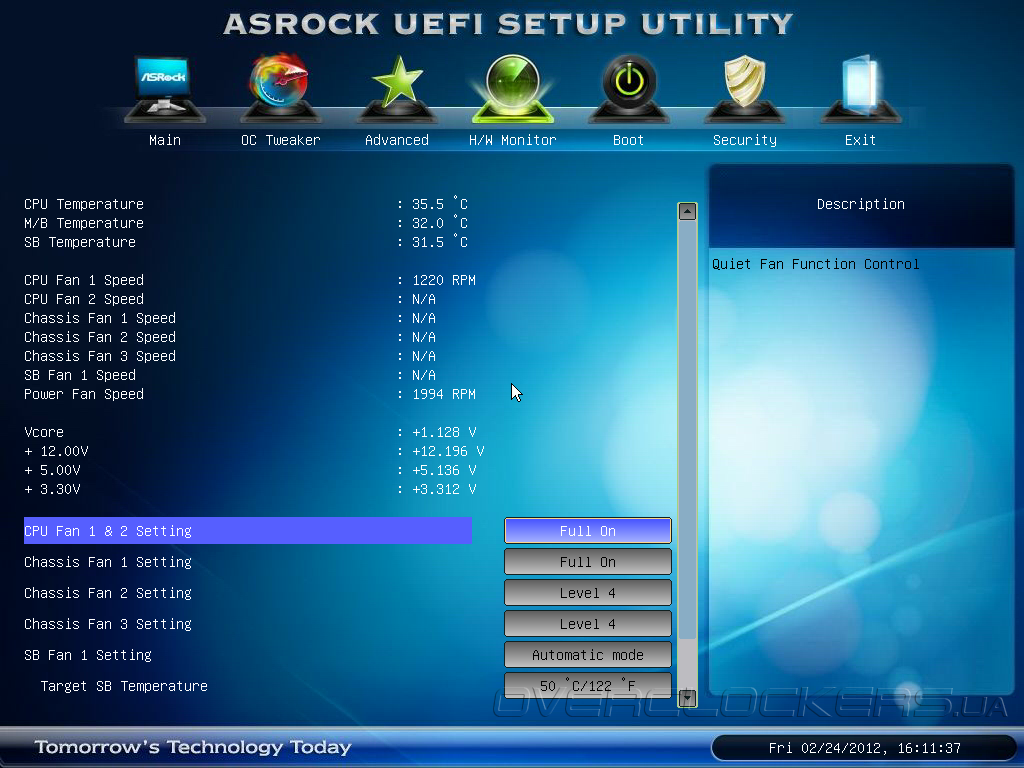Open CPU Fan 1 & 2 Setting Full On dropdown
Image resolution: width=1024 pixels, height=768 pixels.
point(588,531)
